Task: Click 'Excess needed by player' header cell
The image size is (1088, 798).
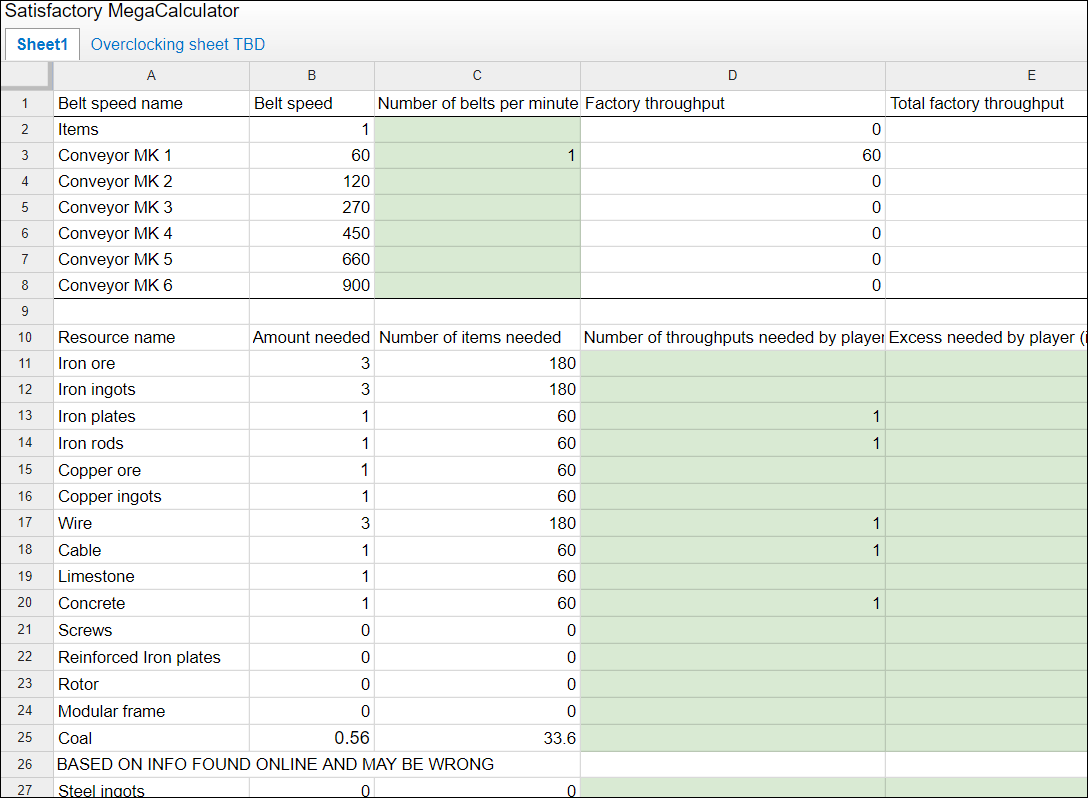Action: 987,338
